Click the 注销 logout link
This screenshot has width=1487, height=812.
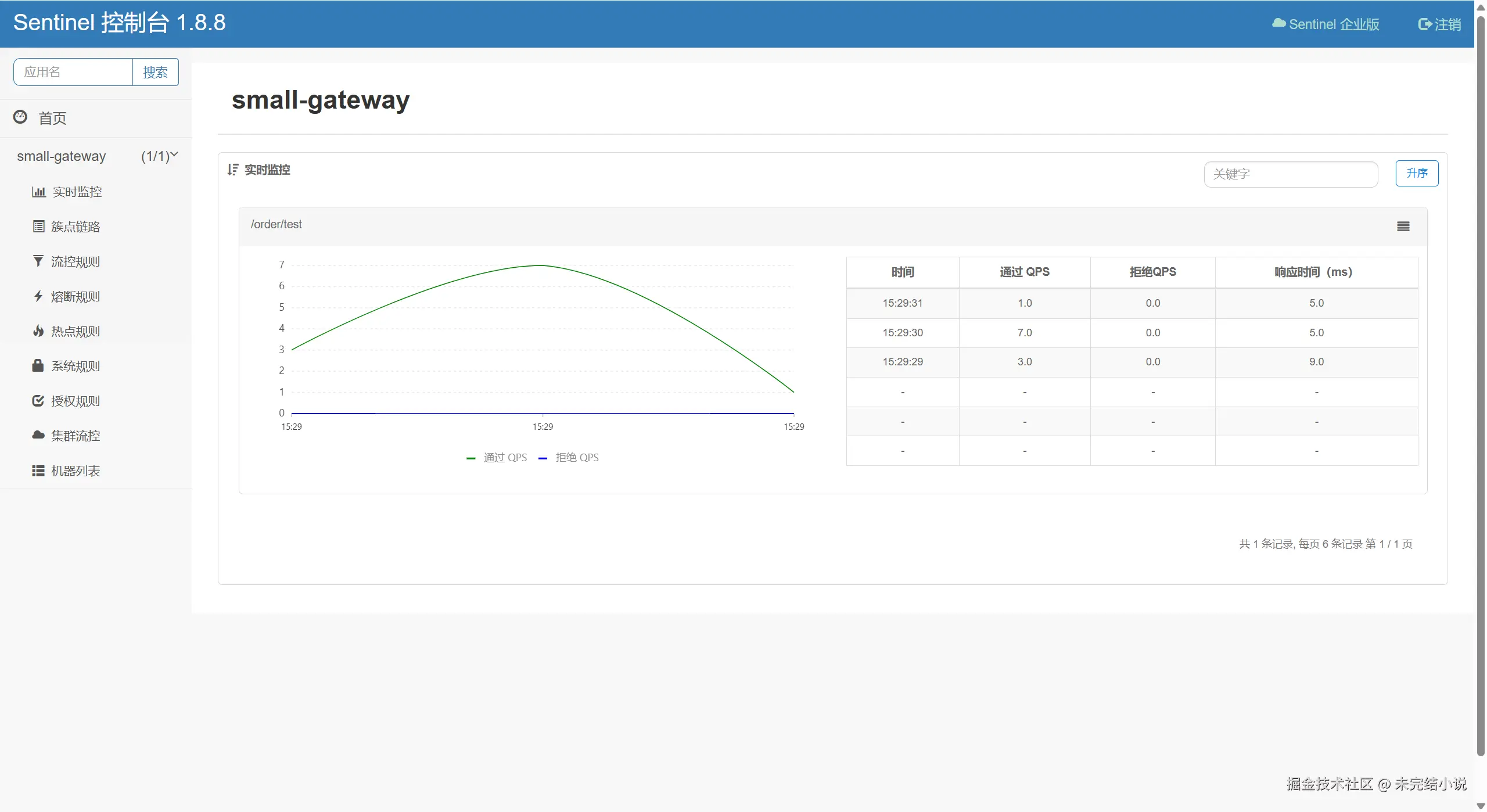coord(1439,24)
